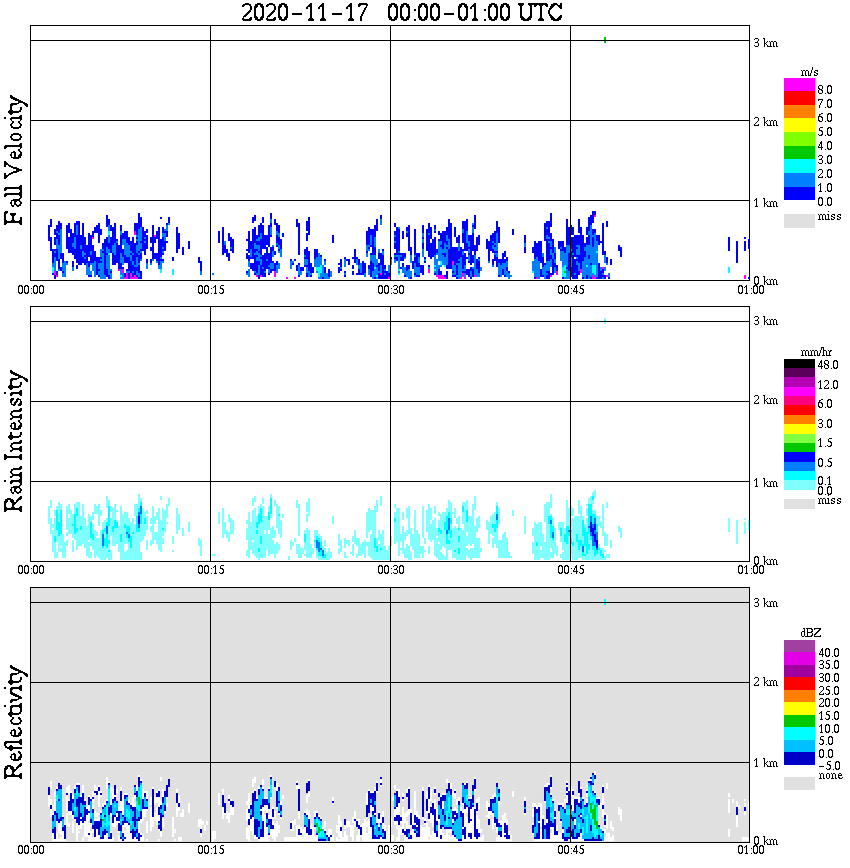Pick the top purple 40.0 dBZ legend swatch
Screen dimensions: 850x868
point(799,647)
